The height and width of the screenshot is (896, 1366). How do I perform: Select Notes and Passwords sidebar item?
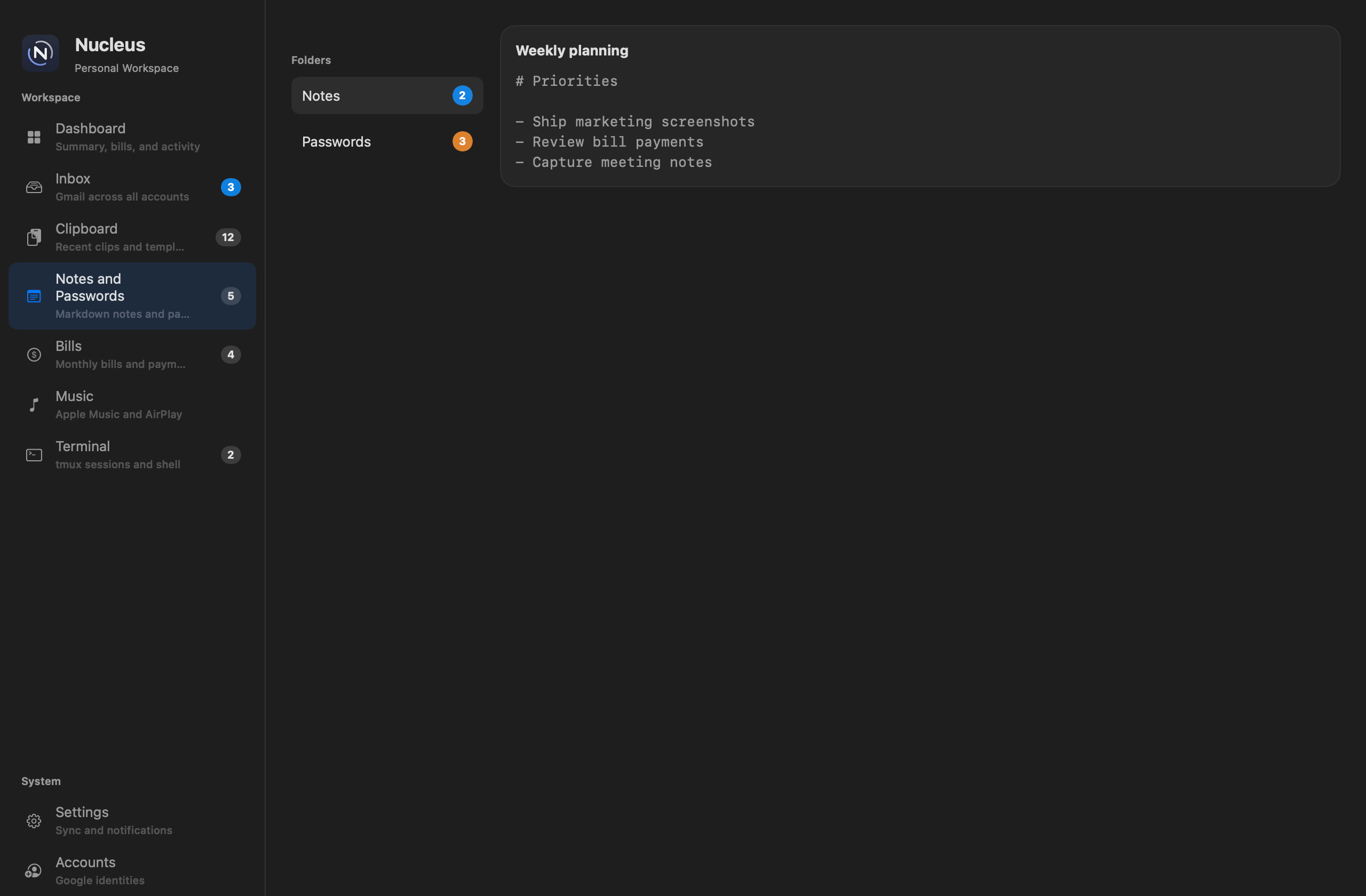pyautogui.click(x=132, y=296)
